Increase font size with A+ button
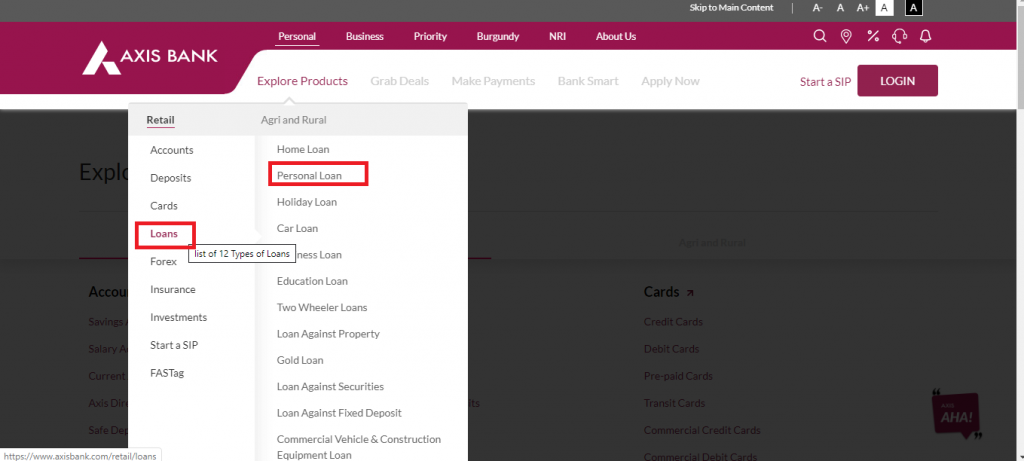Screen dimensions: 1024x461 pos(863,8)
